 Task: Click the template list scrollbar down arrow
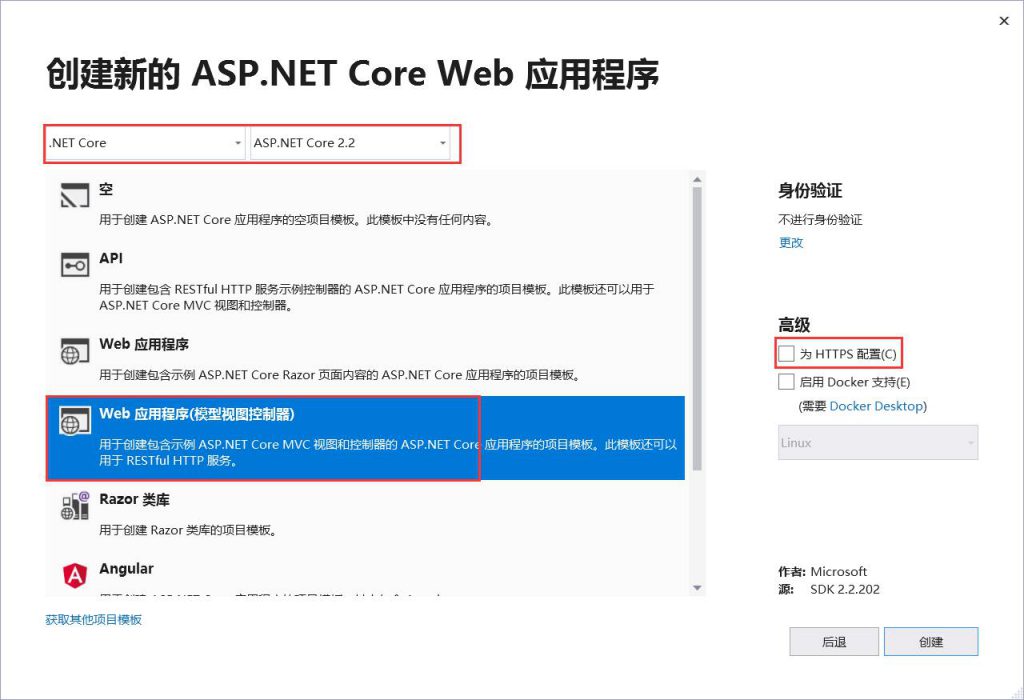pos(696,587)
